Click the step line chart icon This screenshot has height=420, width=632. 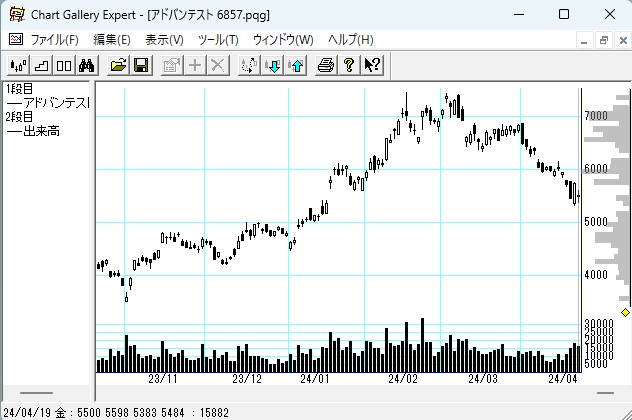click(41, 65)
